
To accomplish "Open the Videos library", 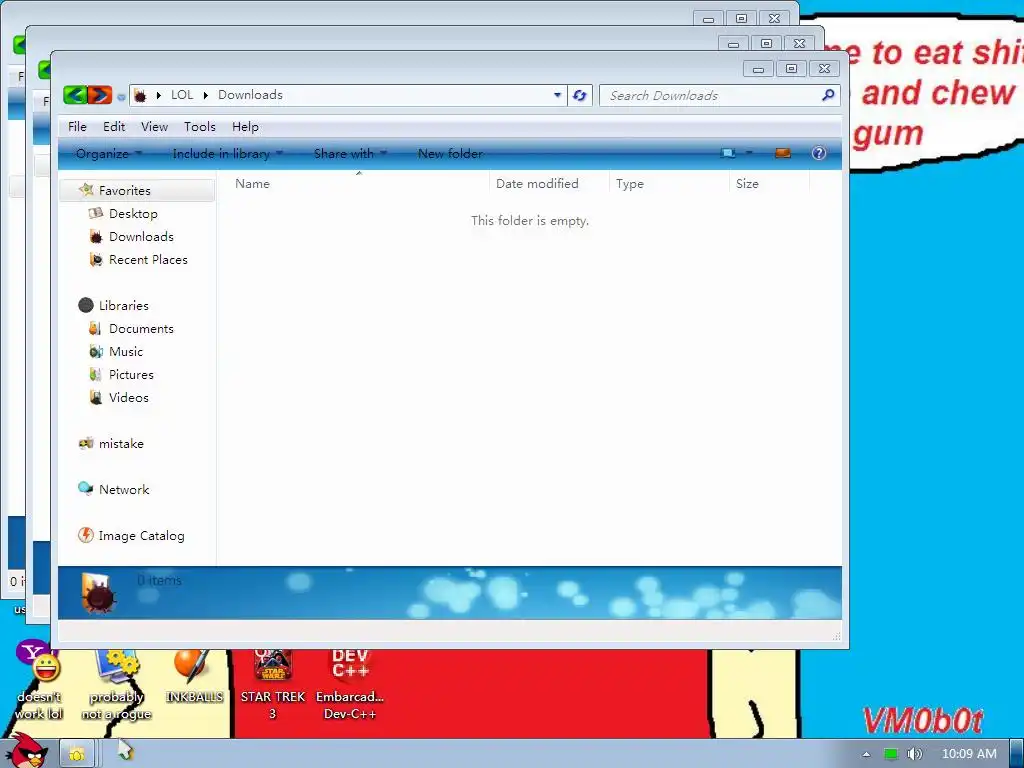I will coord(129,398).
